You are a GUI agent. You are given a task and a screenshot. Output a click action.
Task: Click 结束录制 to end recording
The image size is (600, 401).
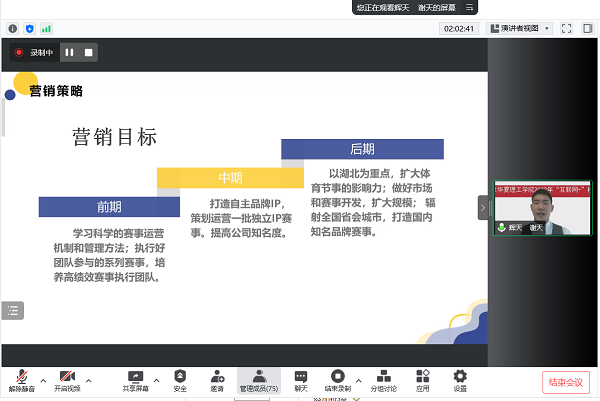[x=338, y=380]
